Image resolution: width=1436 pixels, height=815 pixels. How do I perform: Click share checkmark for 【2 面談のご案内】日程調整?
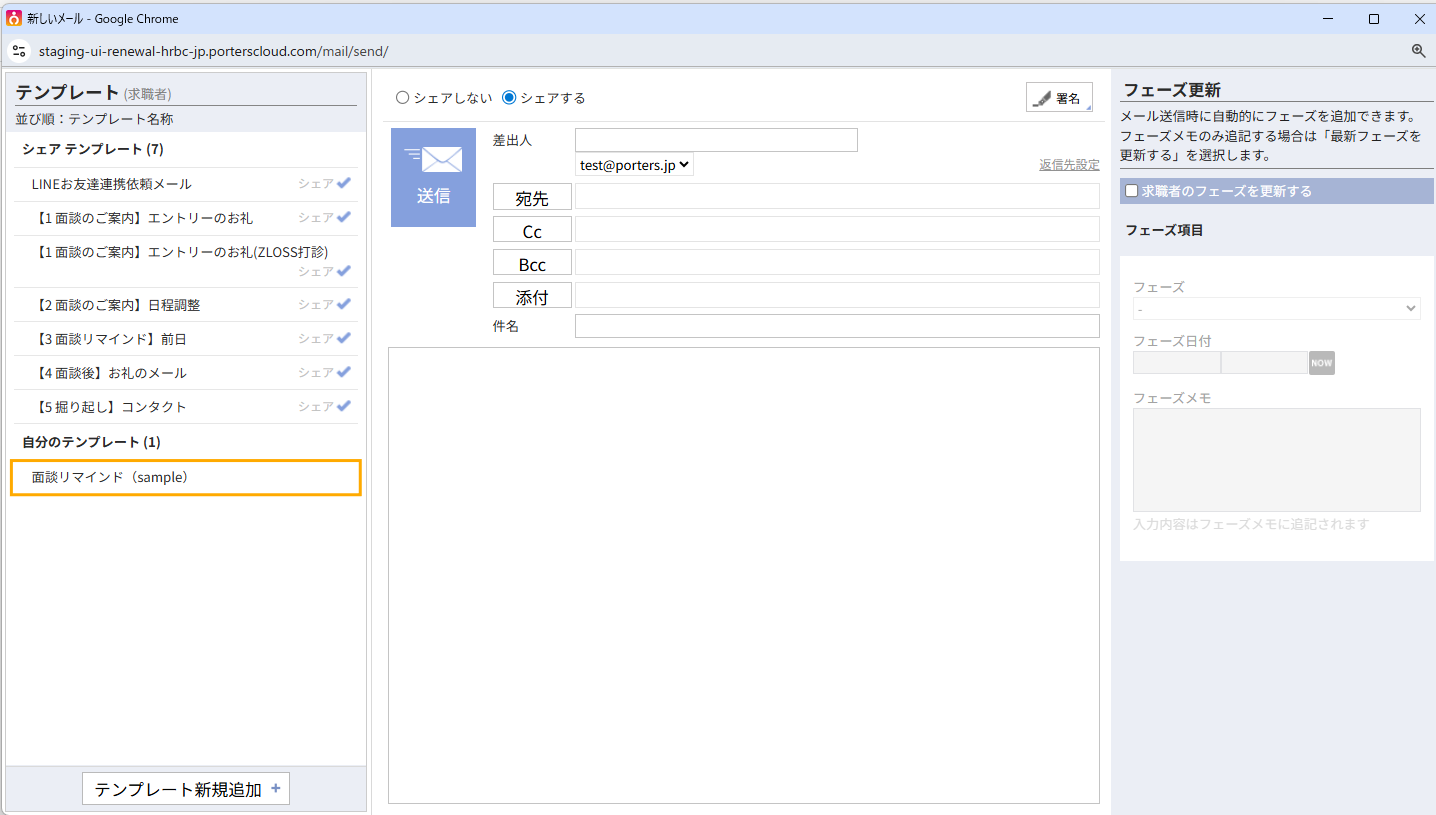tap(344, 304)
